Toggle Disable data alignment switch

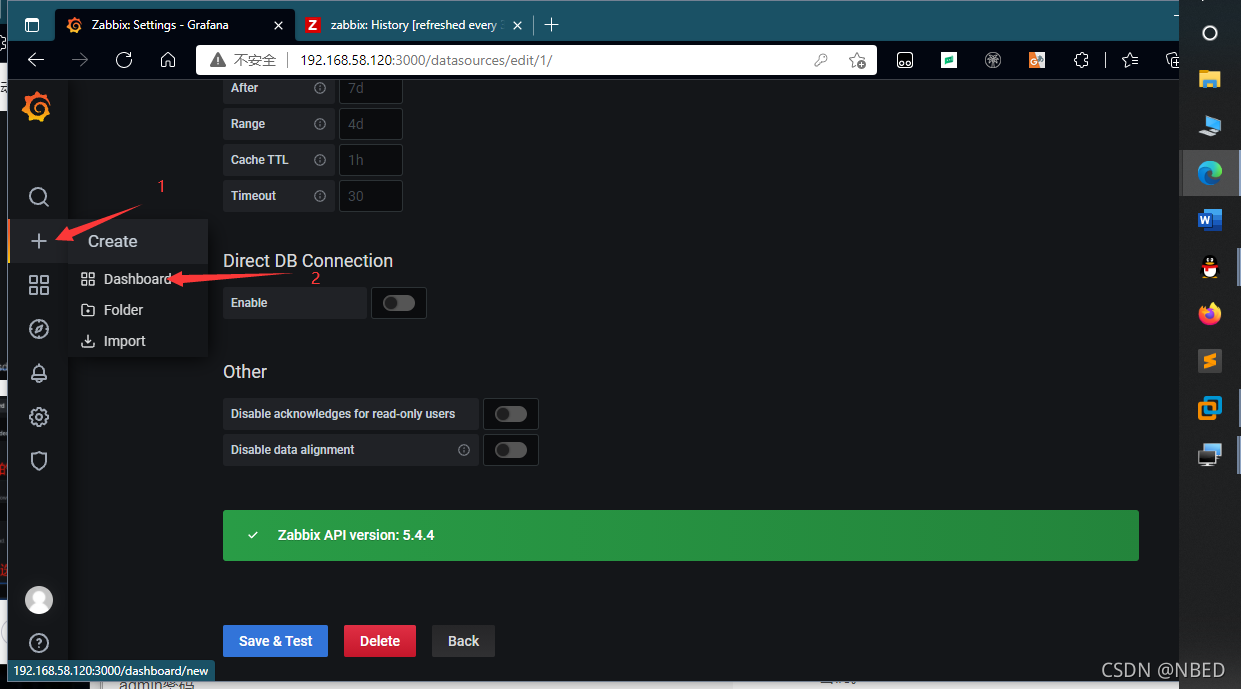coord(511,450)
